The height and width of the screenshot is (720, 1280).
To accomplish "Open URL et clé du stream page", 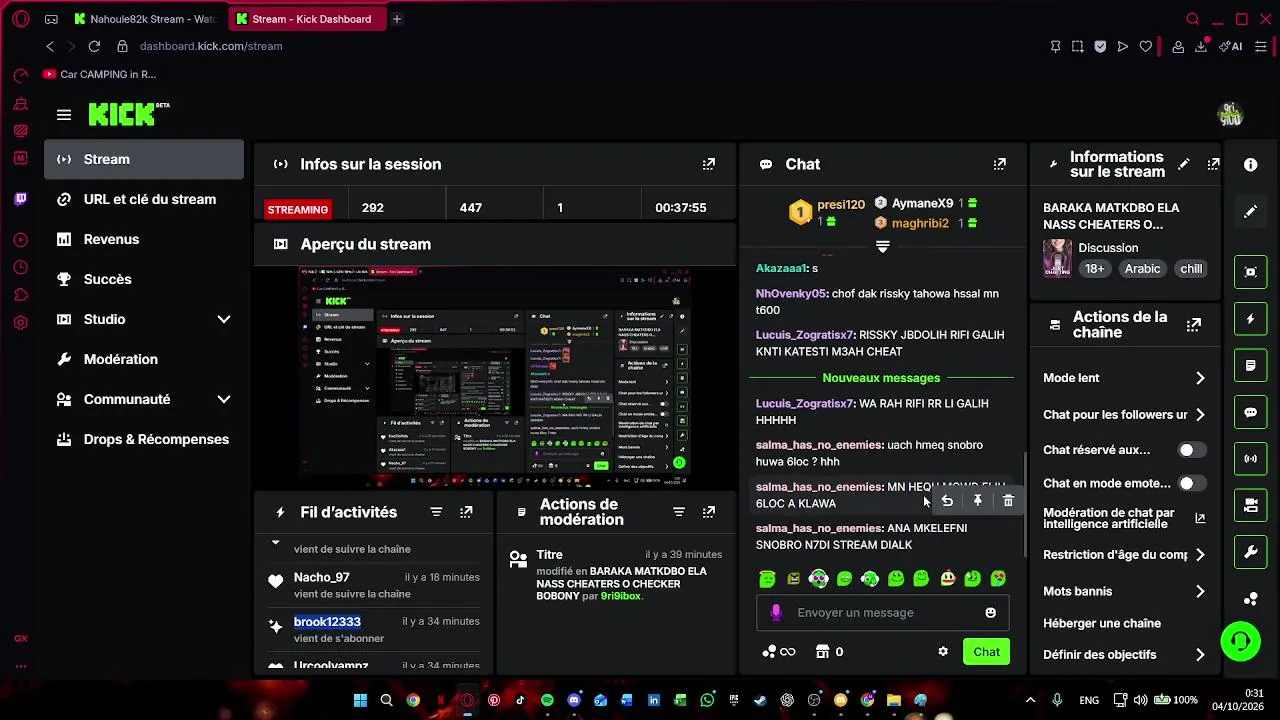I will (x=143, y=199).
